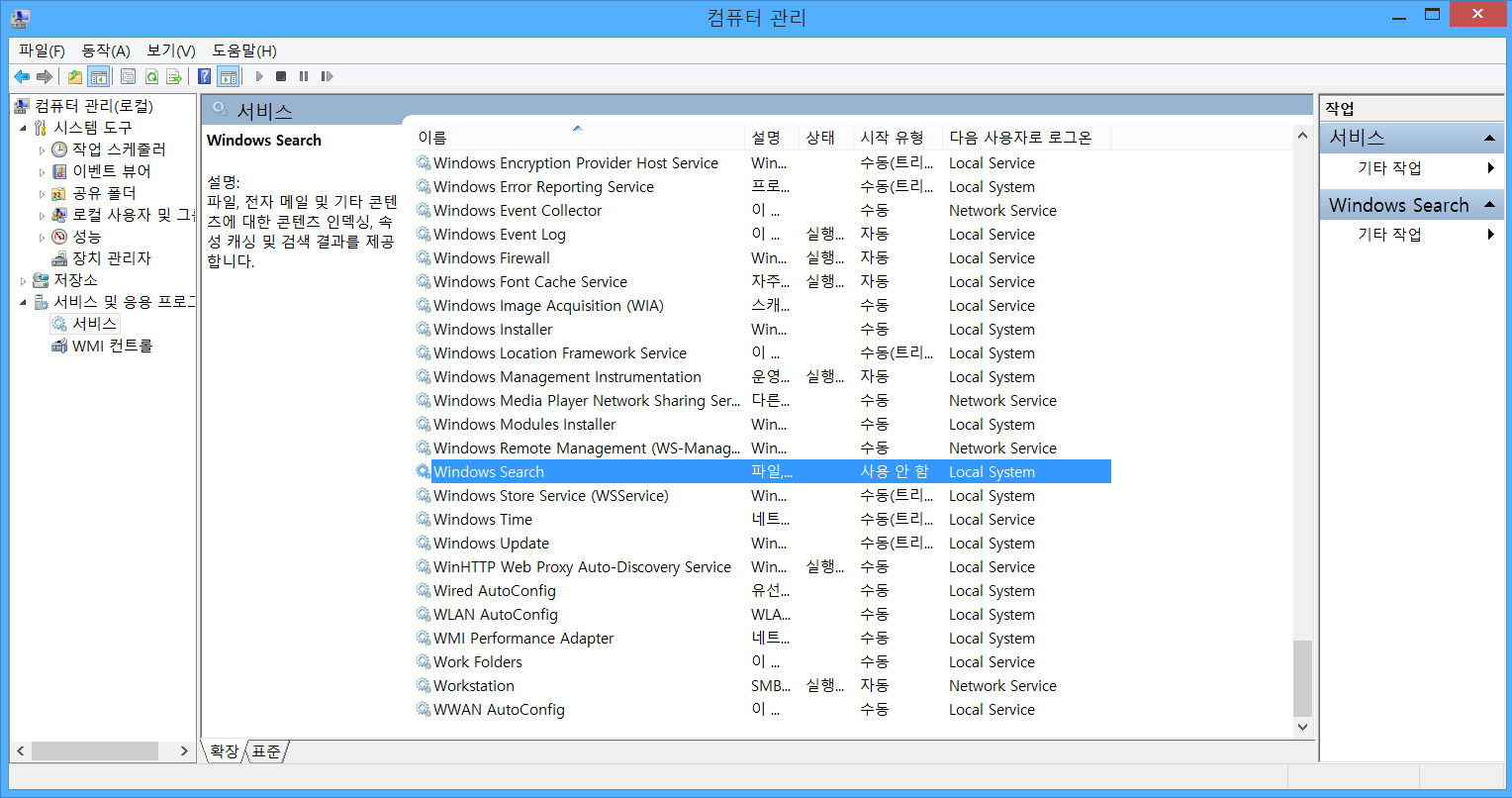
Task: Open the 보기(V) menu
Action: pos(171,50)
